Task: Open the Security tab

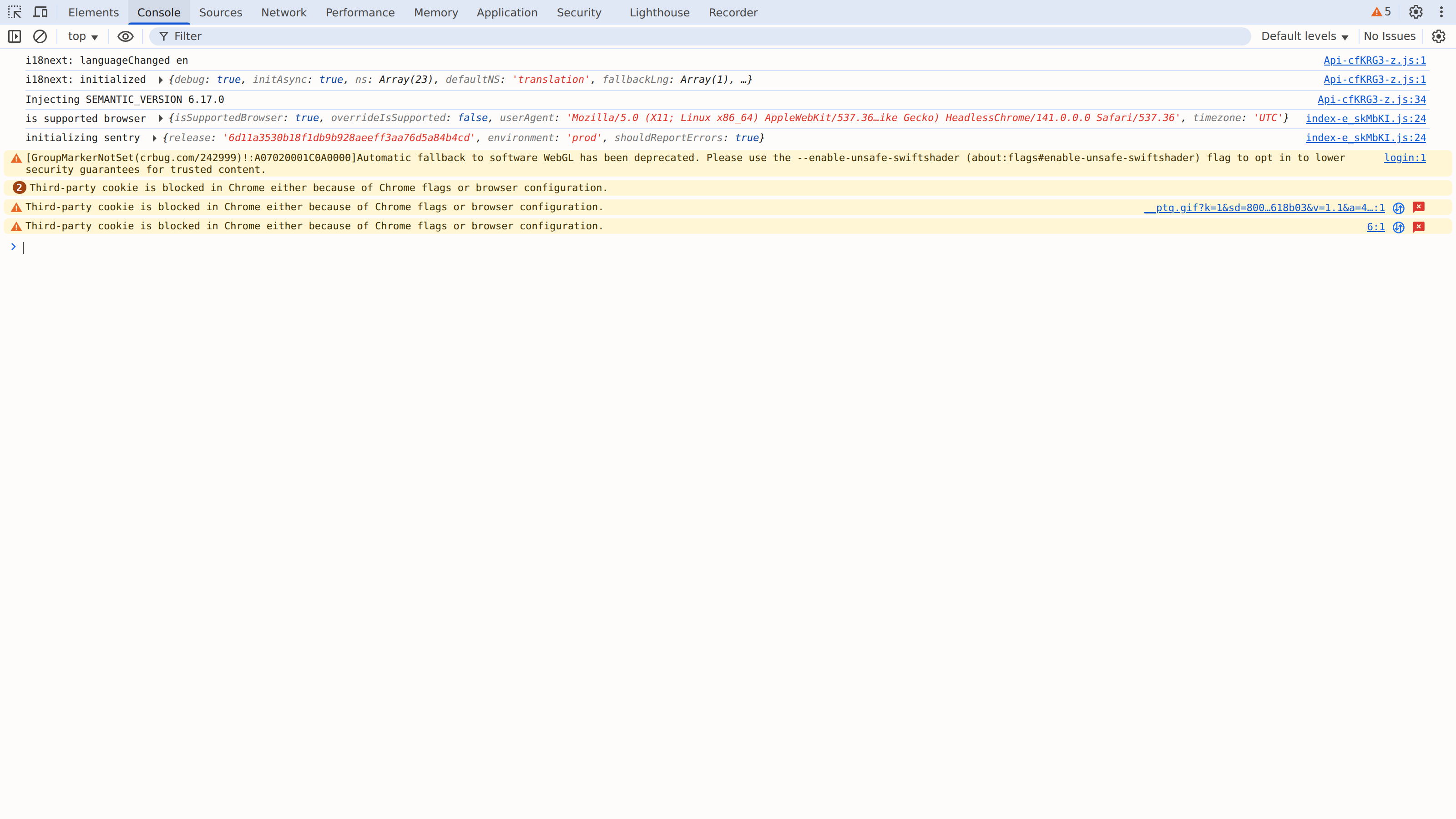Action: coord(579,12)
